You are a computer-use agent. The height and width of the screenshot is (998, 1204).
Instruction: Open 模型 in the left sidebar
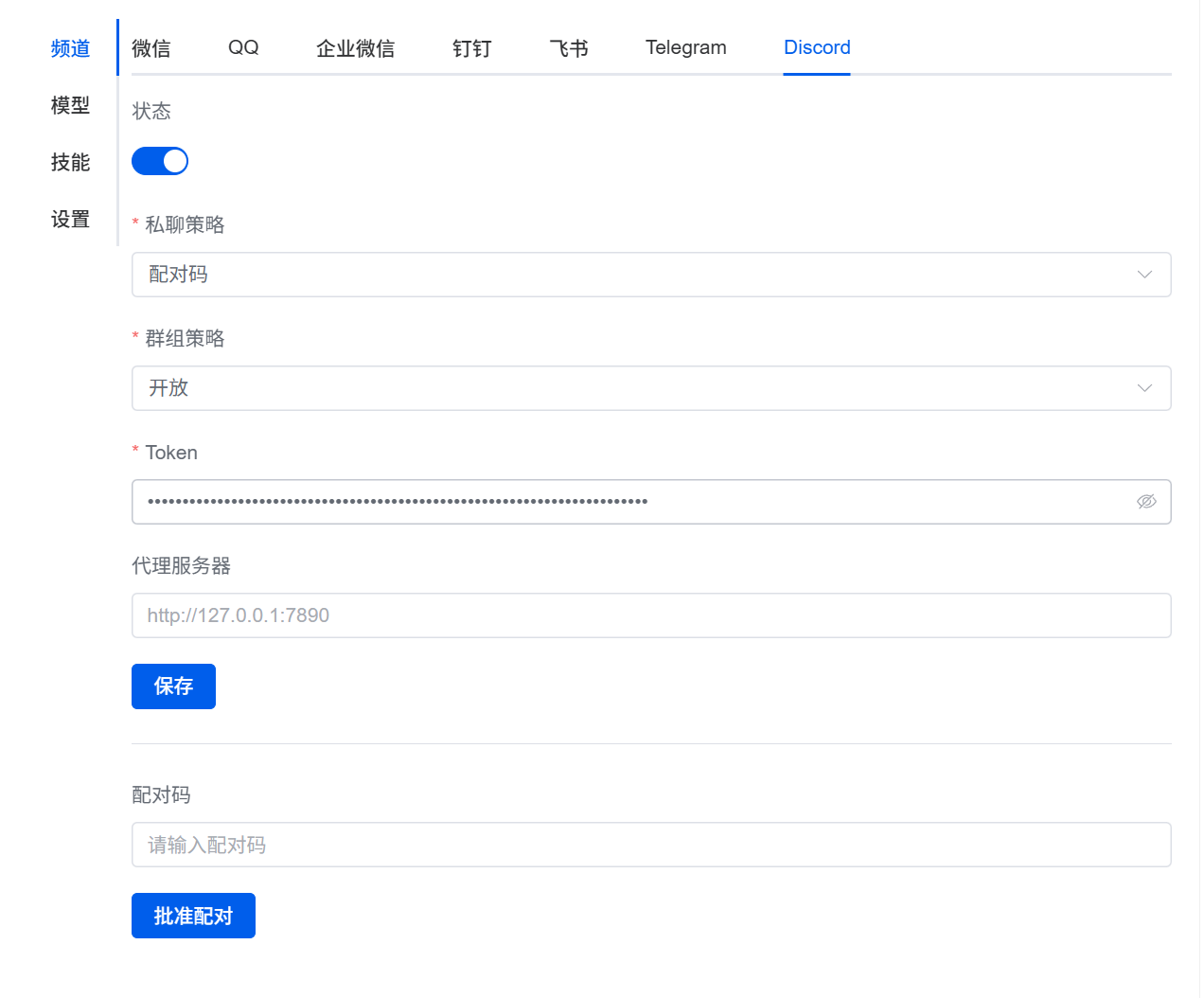point(70,105)
